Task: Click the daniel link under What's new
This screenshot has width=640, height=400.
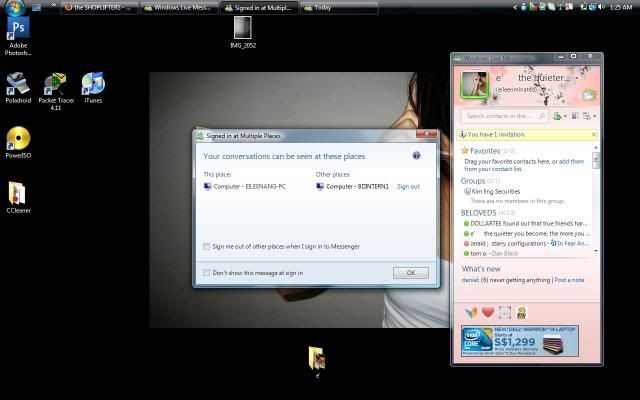Action: [x=470, y=280]
